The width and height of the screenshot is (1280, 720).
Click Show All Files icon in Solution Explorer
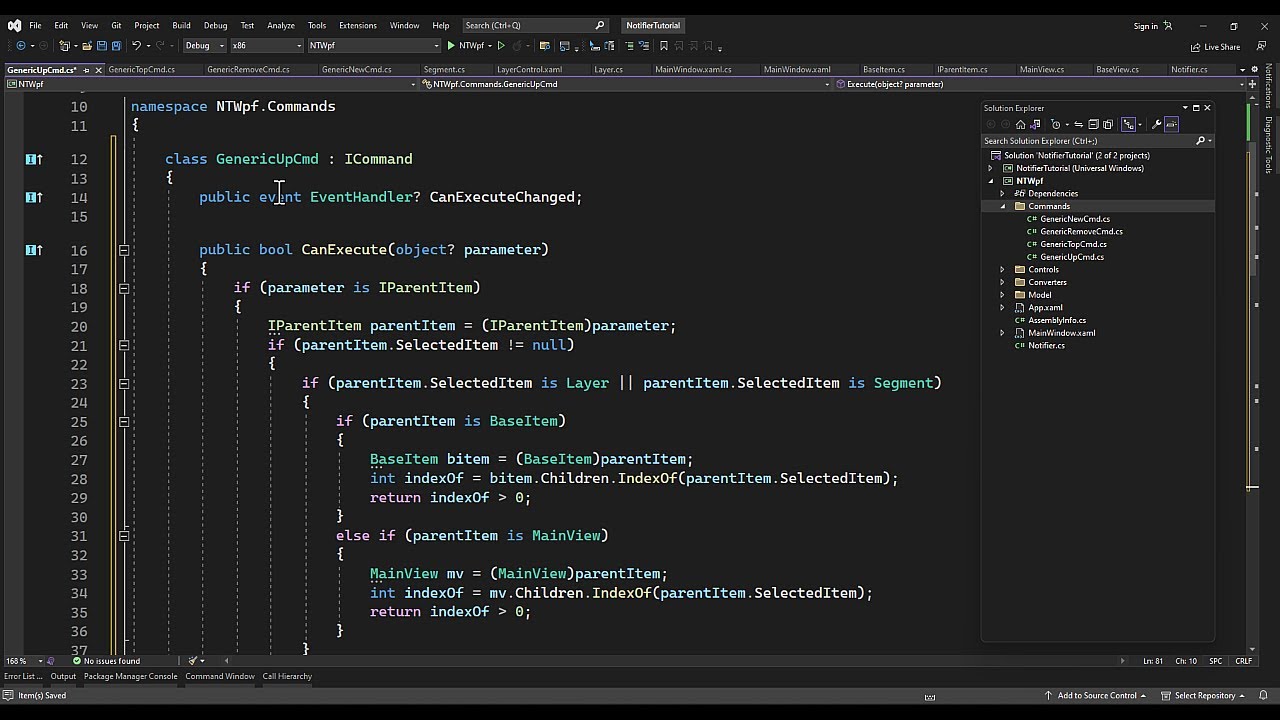[x=1108, y=124]
